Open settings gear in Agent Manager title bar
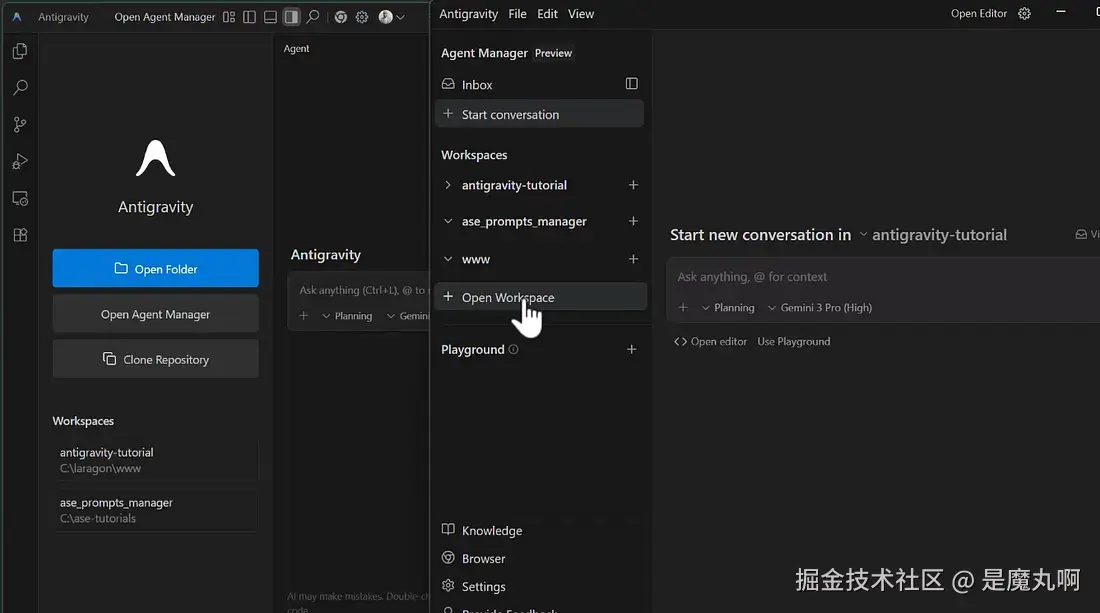This screenshot has width=1100, height=613. click(1024, 13)
